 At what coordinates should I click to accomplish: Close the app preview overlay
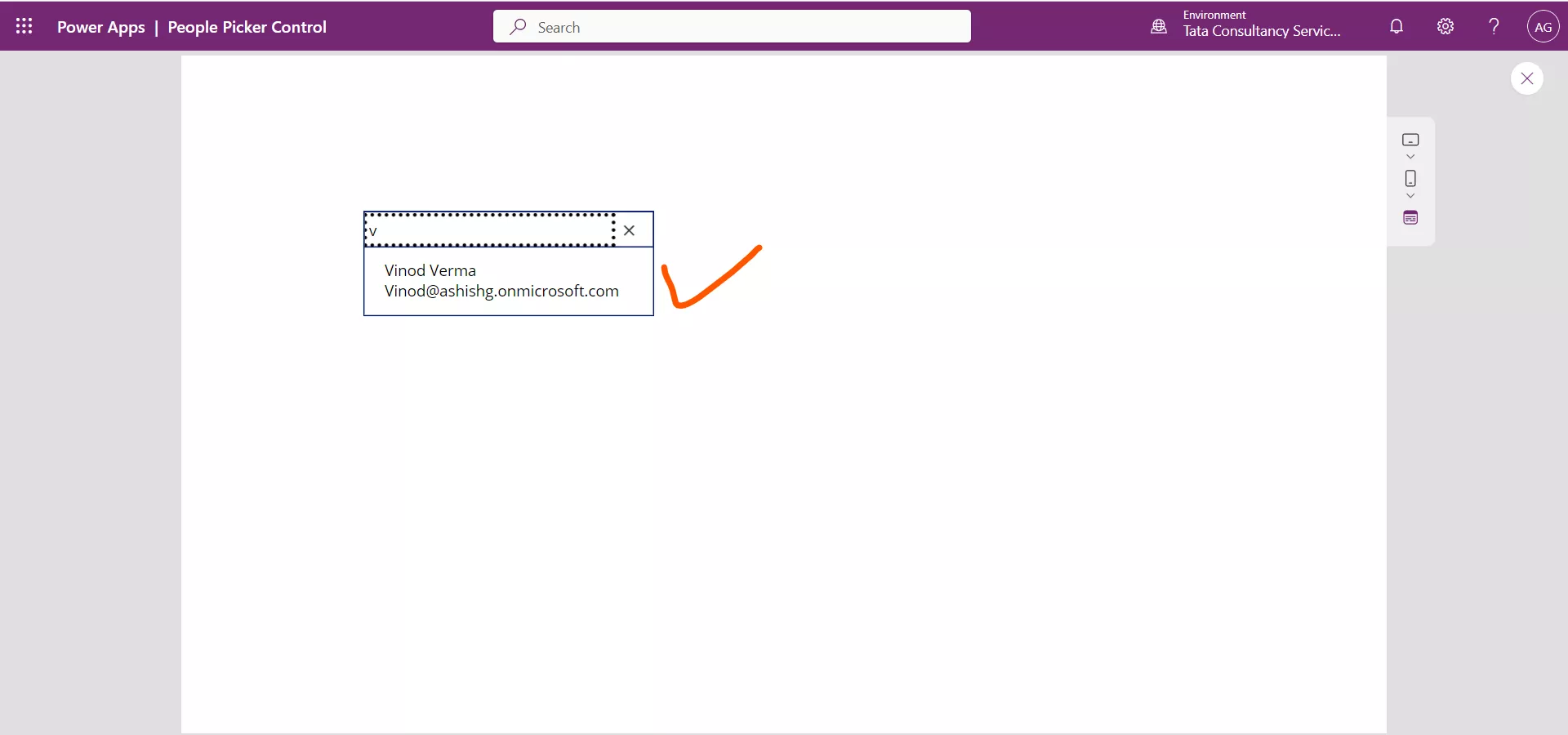pos(1526,78)
